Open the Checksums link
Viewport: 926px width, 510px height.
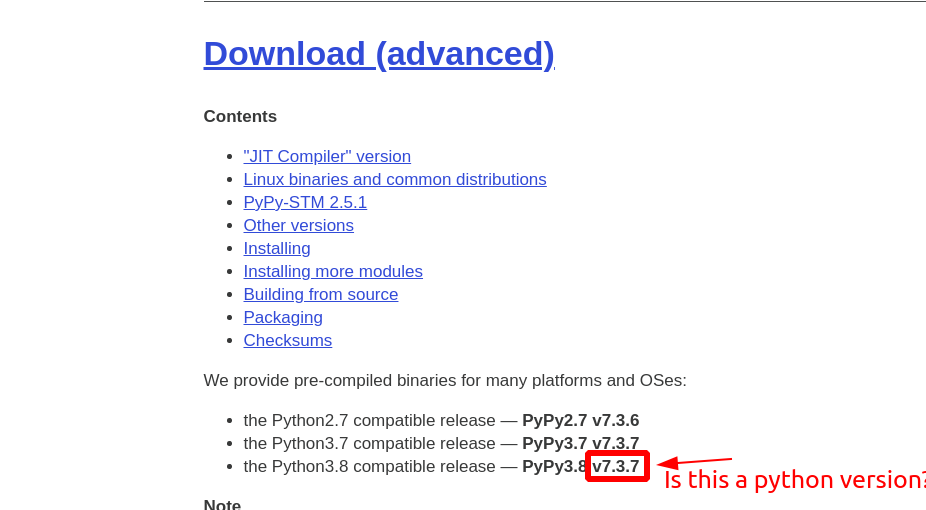288,341
